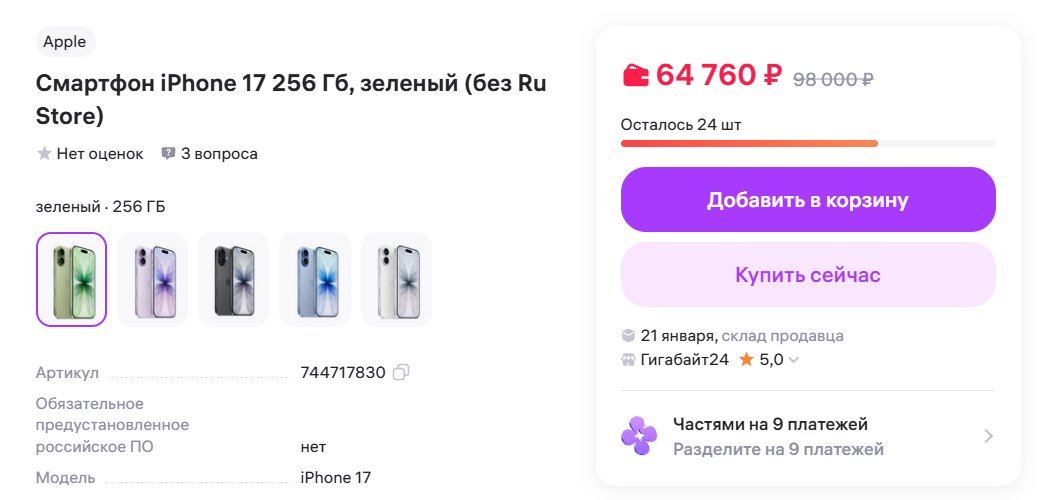1054x500 pixels.
Task: Select the green iPhone color option
Action: click(x=71, y=279)
